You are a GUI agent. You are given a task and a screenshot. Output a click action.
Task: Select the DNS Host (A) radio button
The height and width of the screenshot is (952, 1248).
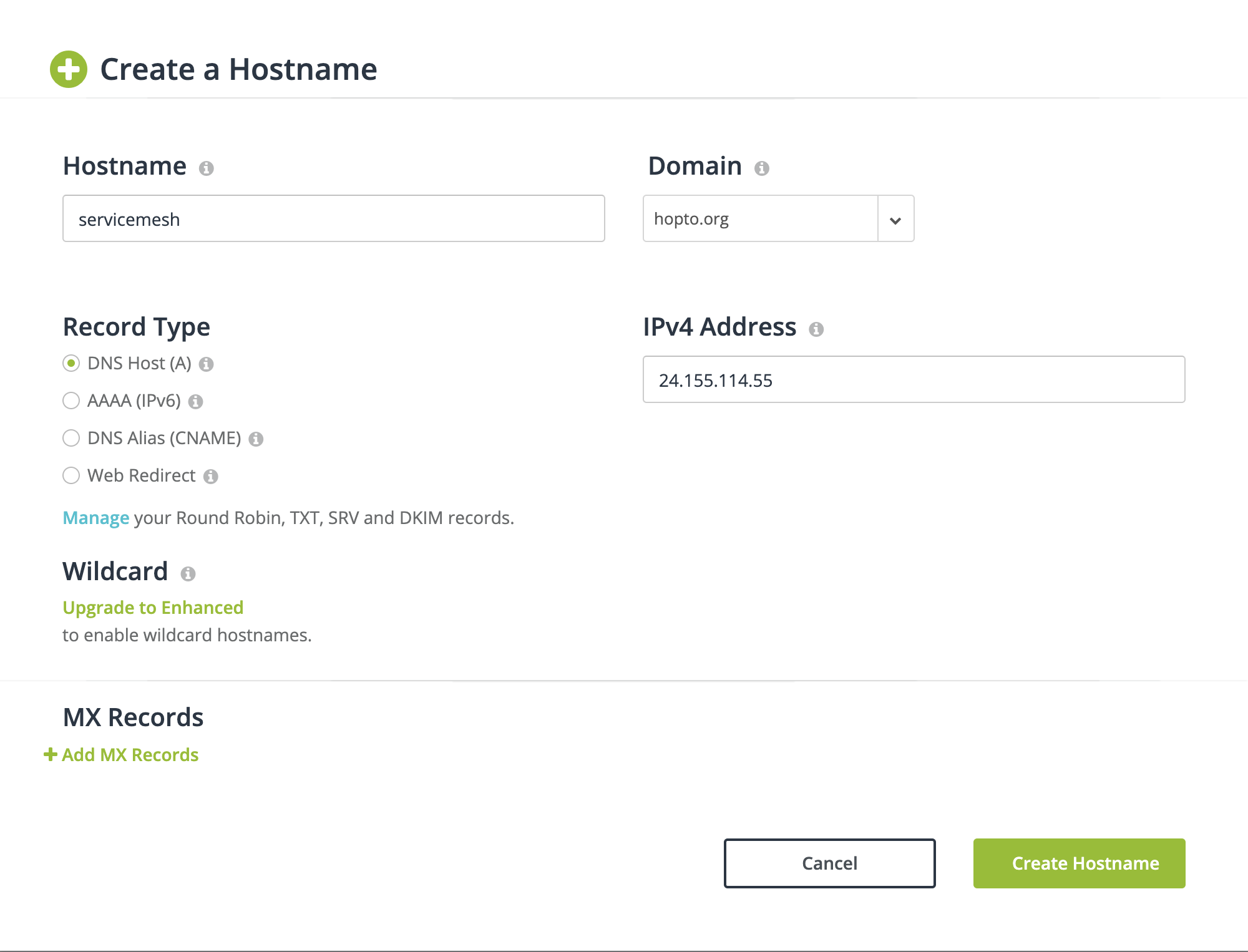pos(71,363)
